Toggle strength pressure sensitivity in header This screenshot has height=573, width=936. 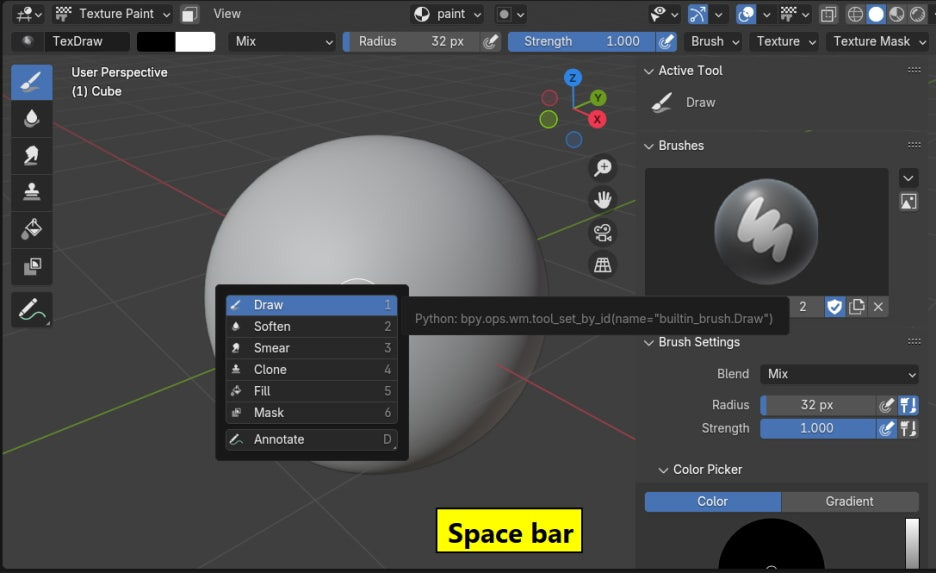[x=666, y=41]
